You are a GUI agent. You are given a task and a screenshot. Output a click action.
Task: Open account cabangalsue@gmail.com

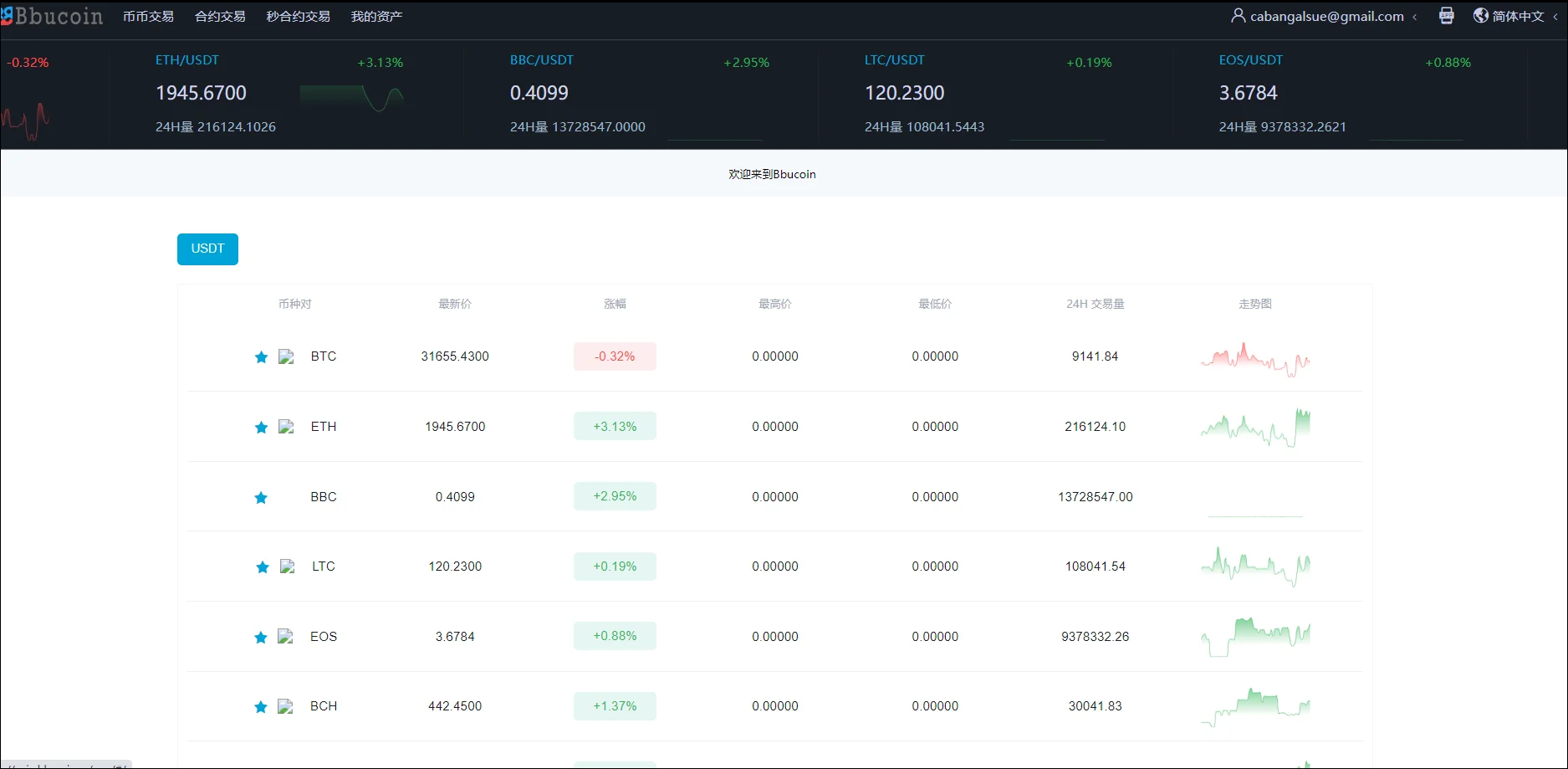tap(1326, 17)
